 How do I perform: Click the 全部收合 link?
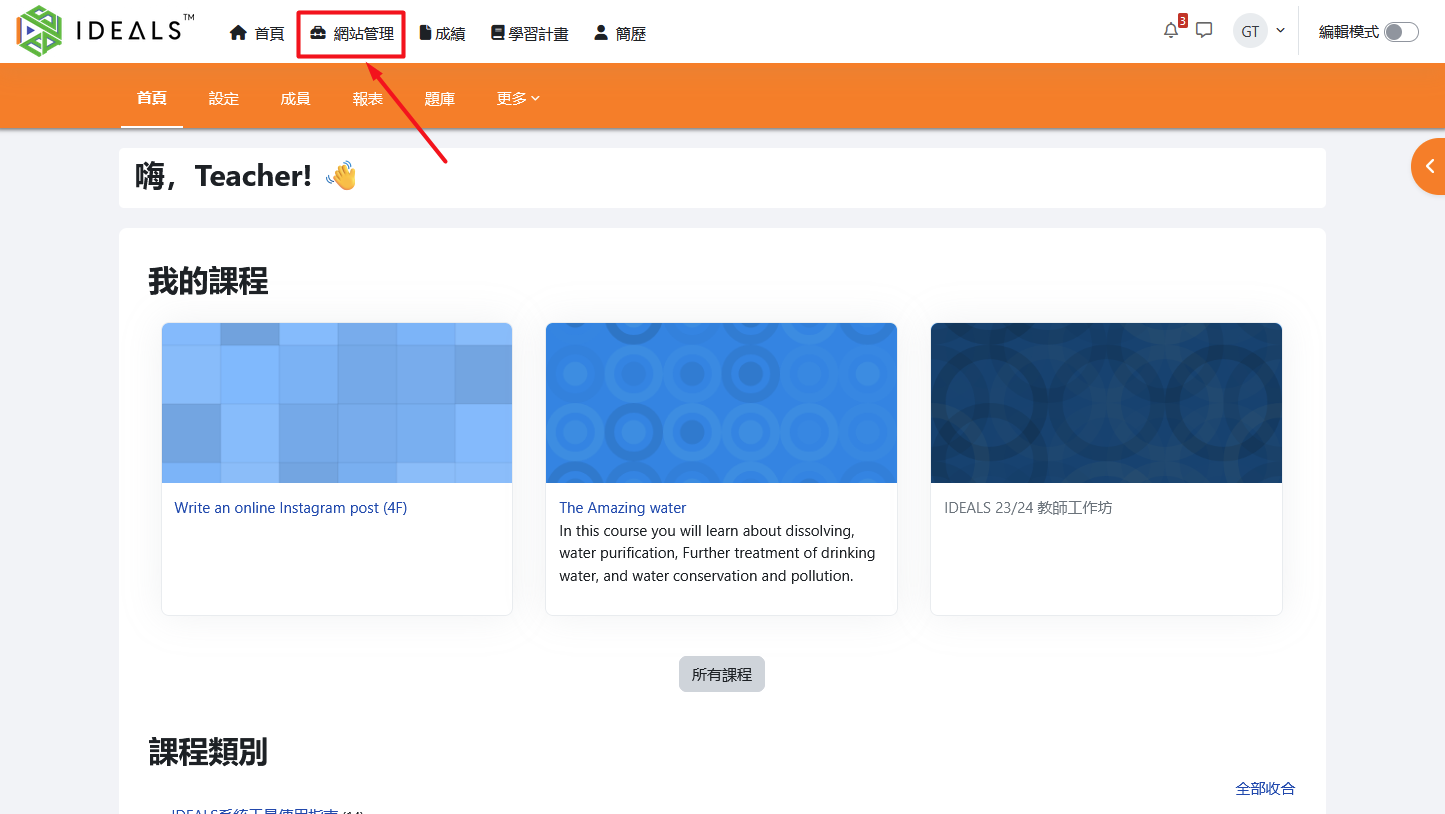point(1265,788)
